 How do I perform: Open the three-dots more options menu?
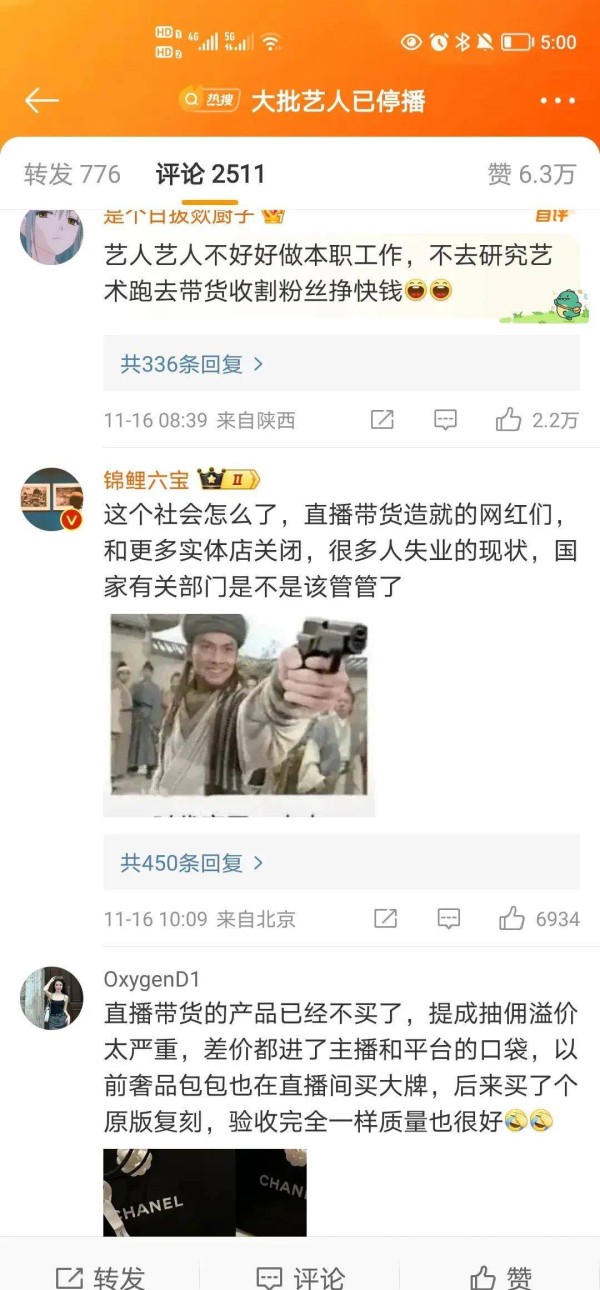click(x=557, y=101)
